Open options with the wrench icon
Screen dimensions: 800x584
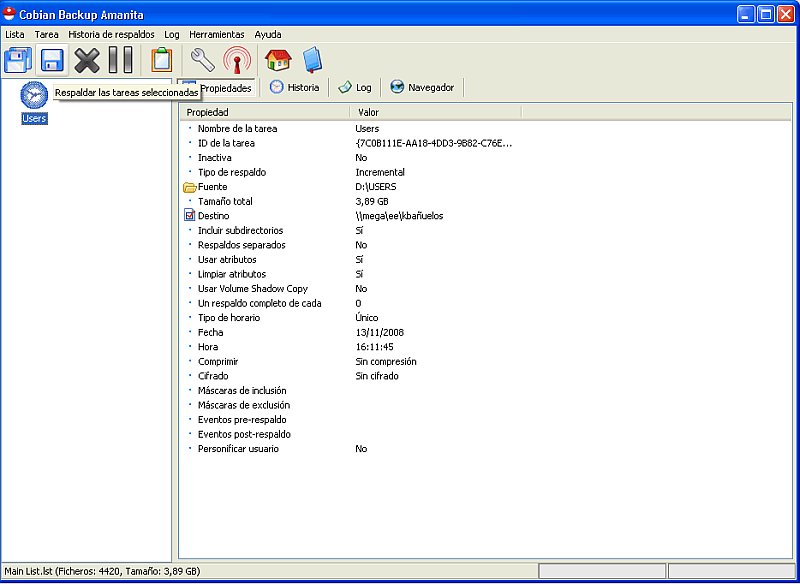(x=202, y=60)
